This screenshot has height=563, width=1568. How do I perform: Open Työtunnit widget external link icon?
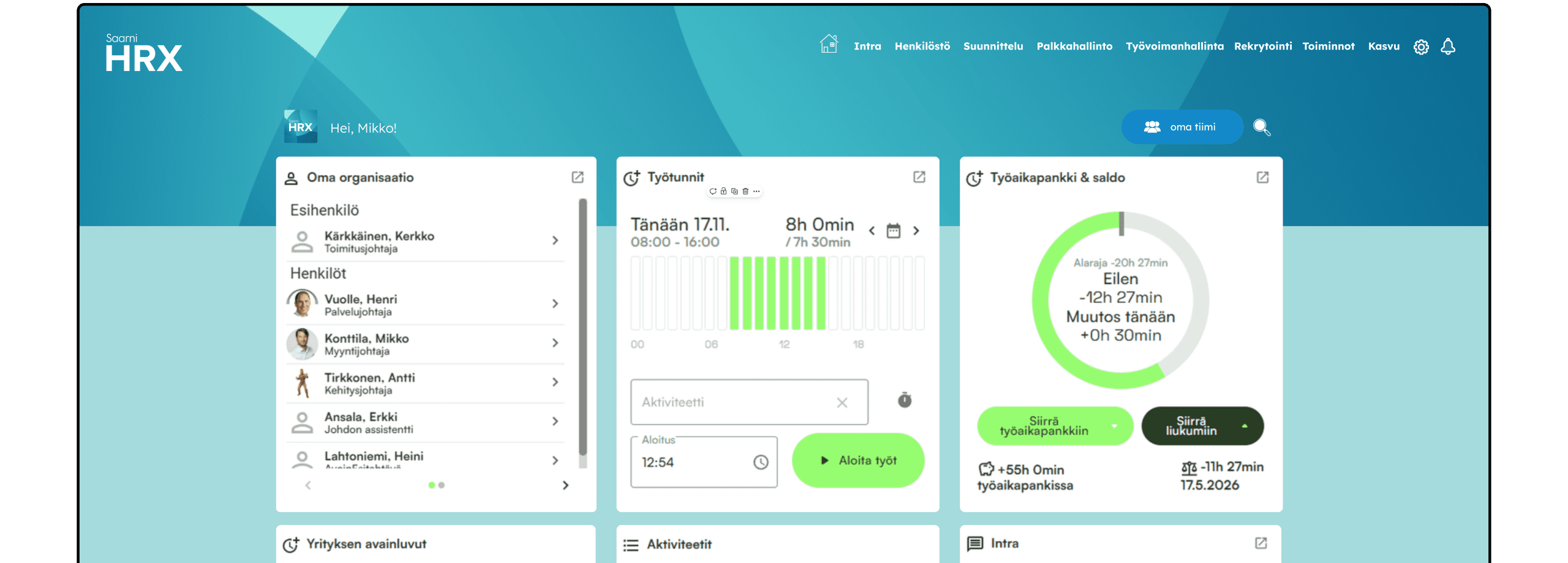(919, 177)
